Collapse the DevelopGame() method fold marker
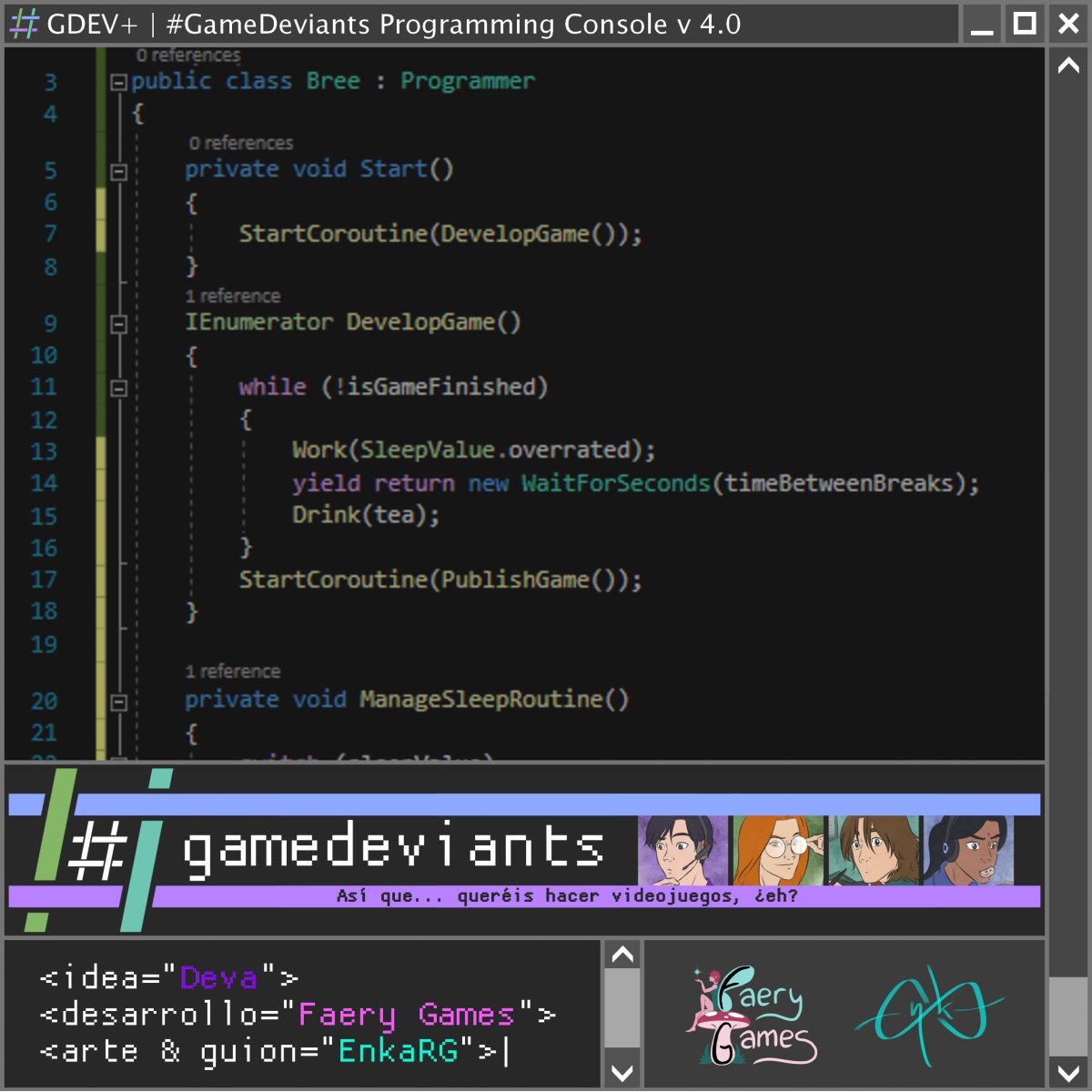The width and height of the screenshot is (1092, 1092). tap(118, 324)
